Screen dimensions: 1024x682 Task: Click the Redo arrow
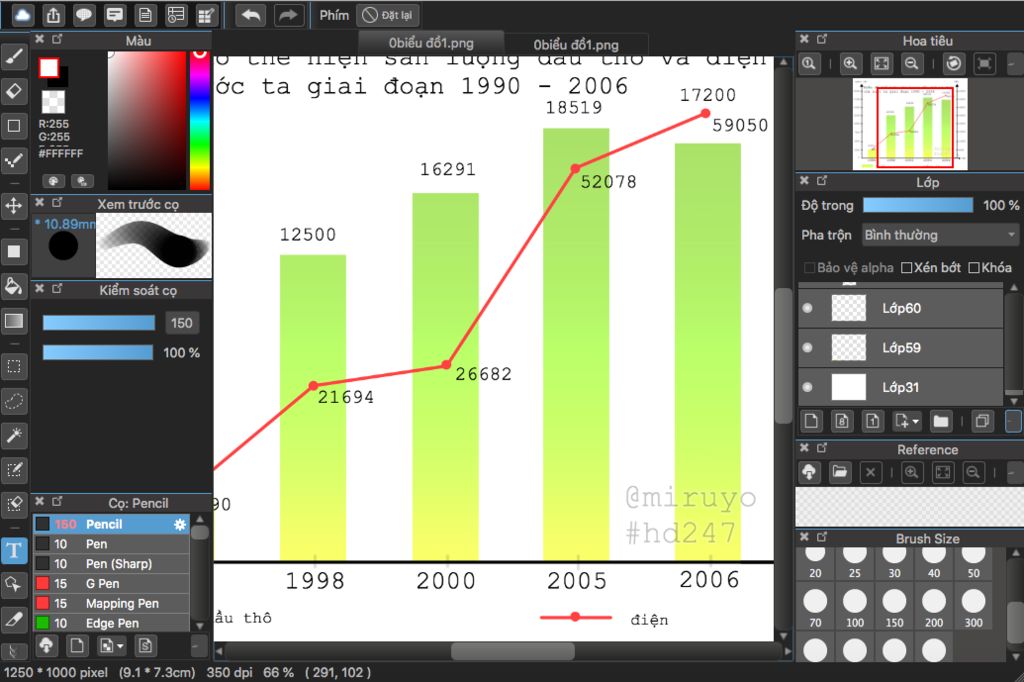click(289, 14)
